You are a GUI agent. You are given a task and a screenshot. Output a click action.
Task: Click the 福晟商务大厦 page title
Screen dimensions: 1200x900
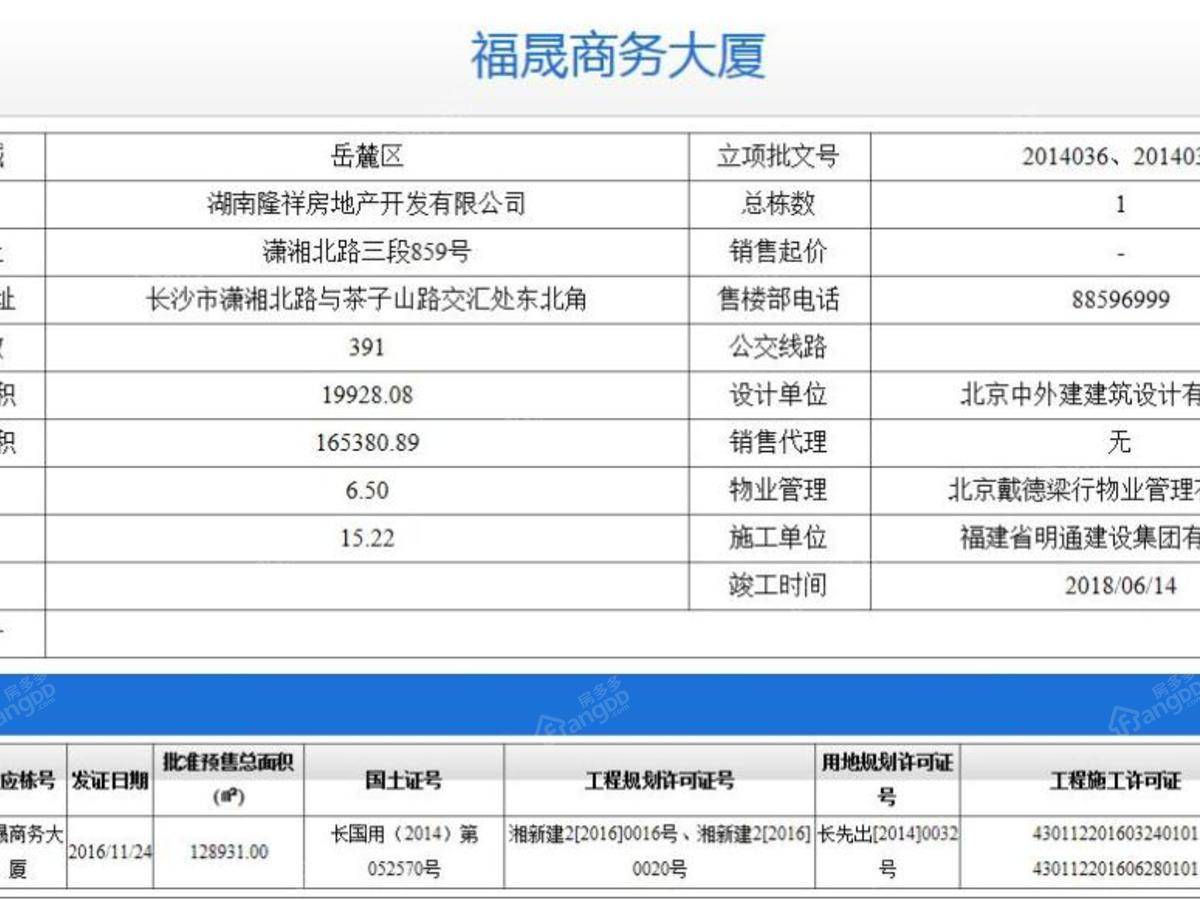click(618, 56)
